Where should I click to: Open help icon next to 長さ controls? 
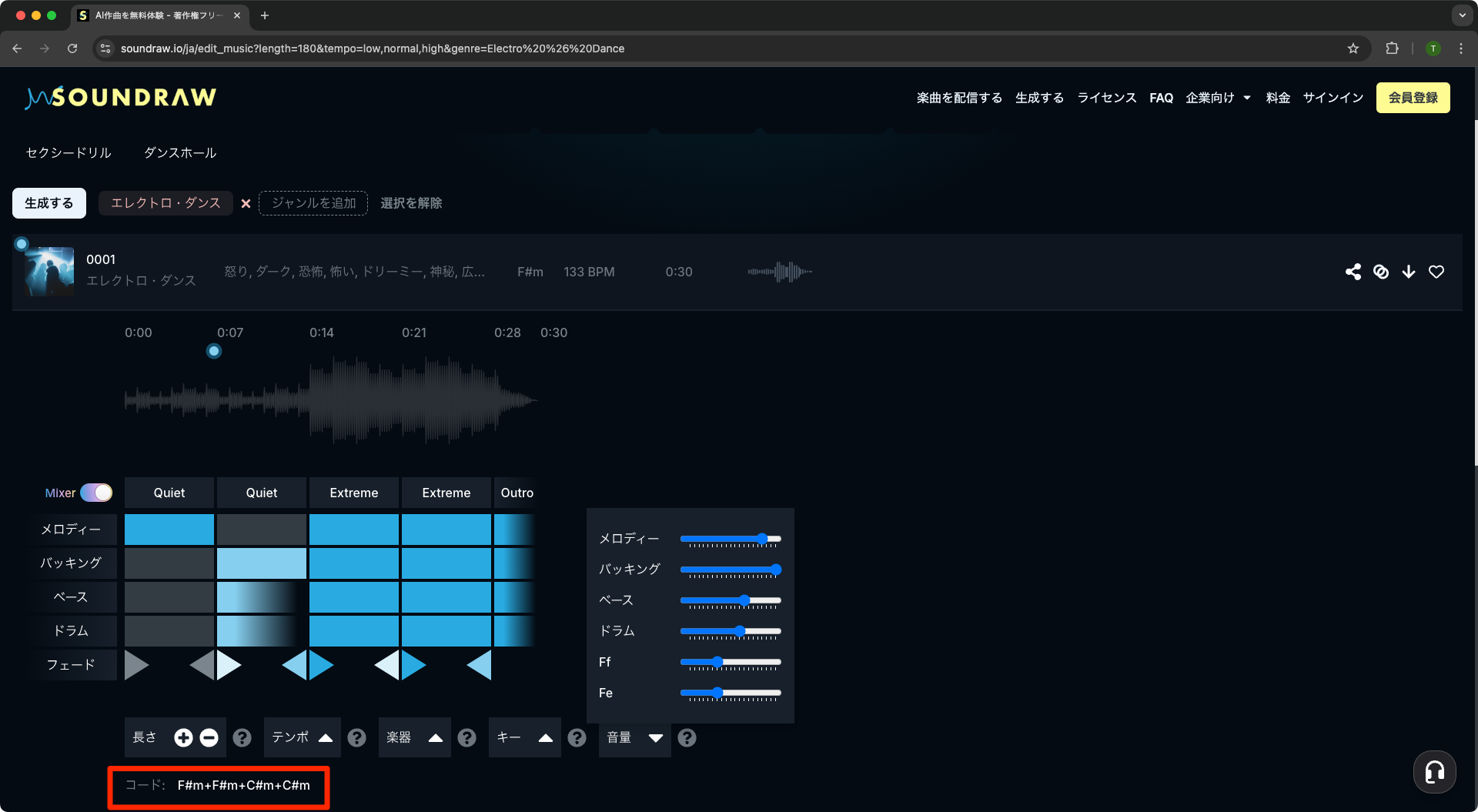(x=242, y=738)
